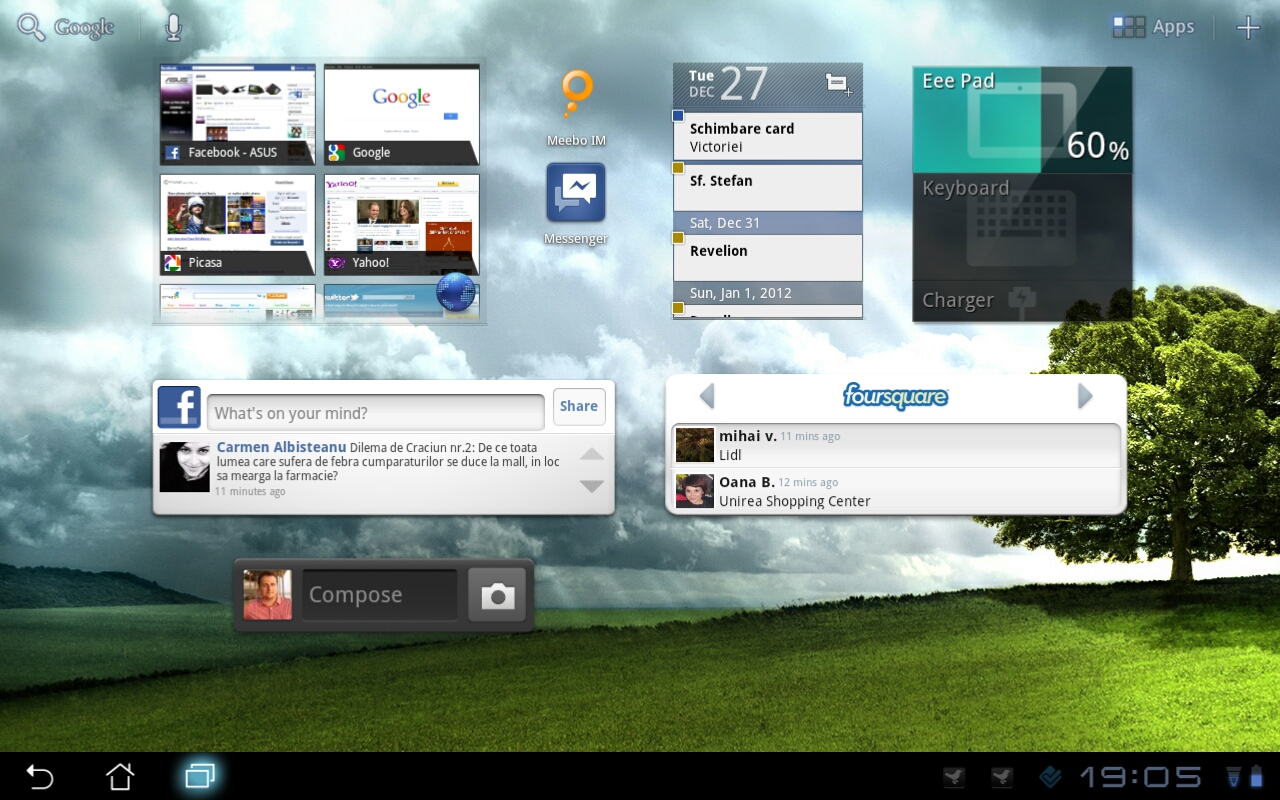1280x800 pixels.
Task: Tap Facebook Share button
Action: [579, 406]
